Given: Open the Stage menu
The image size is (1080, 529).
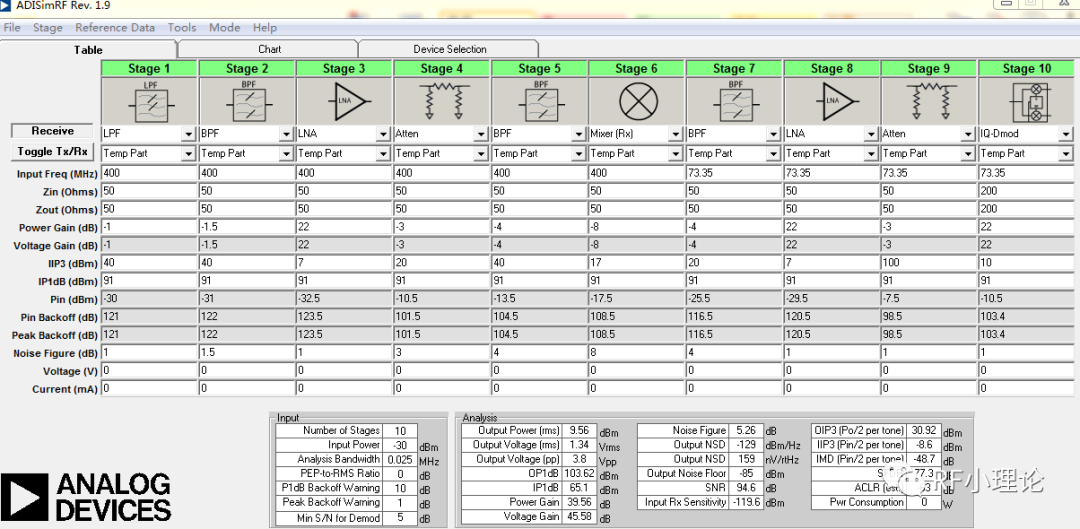Looking at the screenshot, I should (48, 28).
